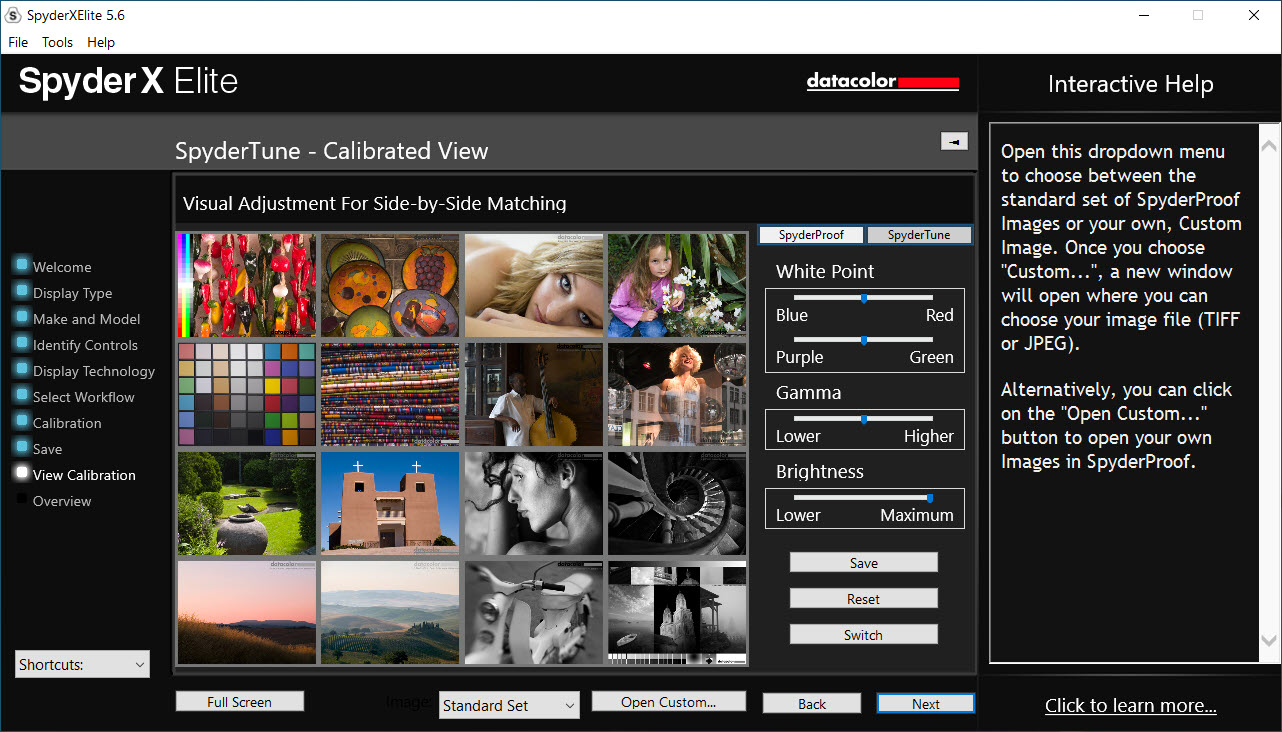Select the woman in white dress thumbnail

(677, 394)
